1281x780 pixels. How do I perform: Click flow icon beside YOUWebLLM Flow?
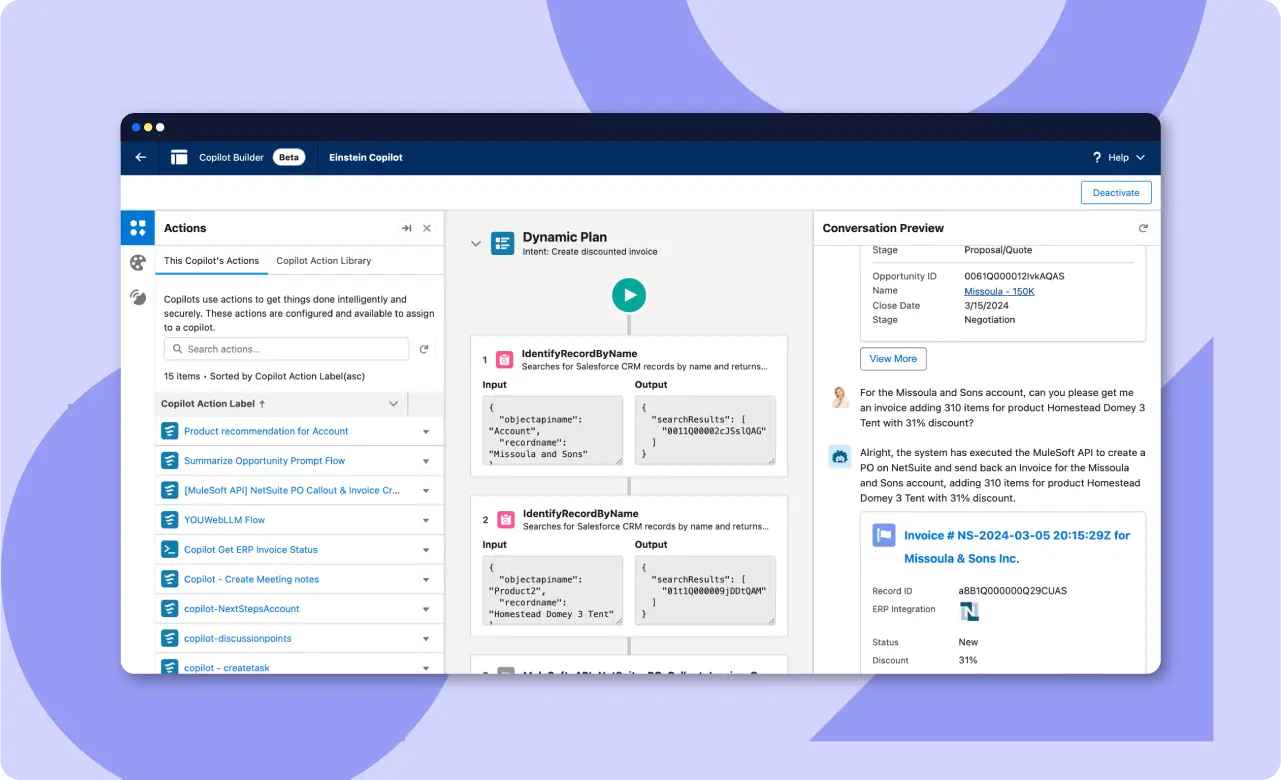169,520
